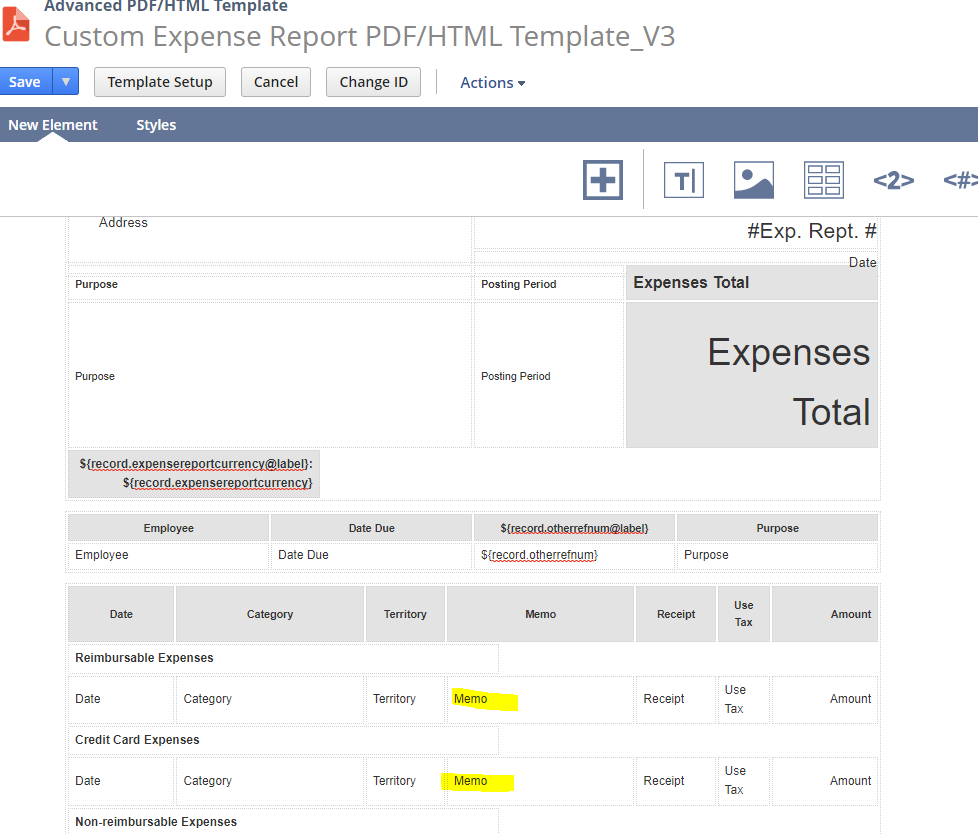
Task: Click the Save button
Action: (24, 80)
